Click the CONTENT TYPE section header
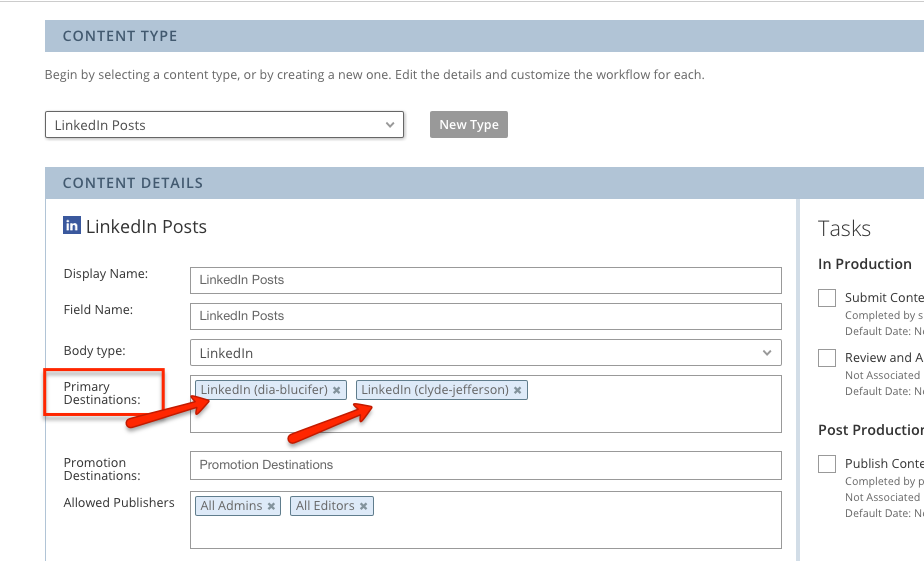Image resolution: width=924 pixels, height=561 pixels. click(x=484, y=36)
